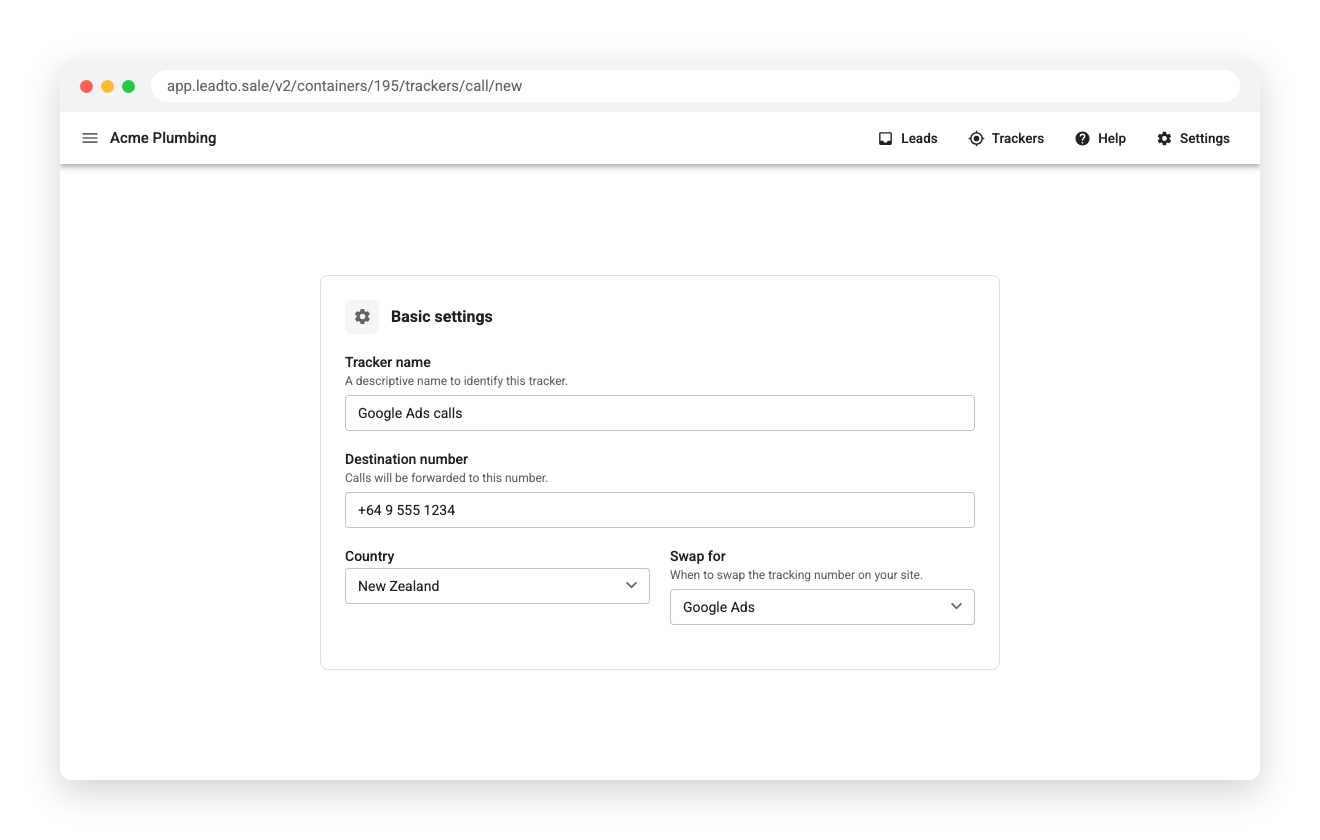Open the Country dropdown showing New Zealand
Image resolution: width=1320 pixels, height=840 pixels.
(497, 586)
